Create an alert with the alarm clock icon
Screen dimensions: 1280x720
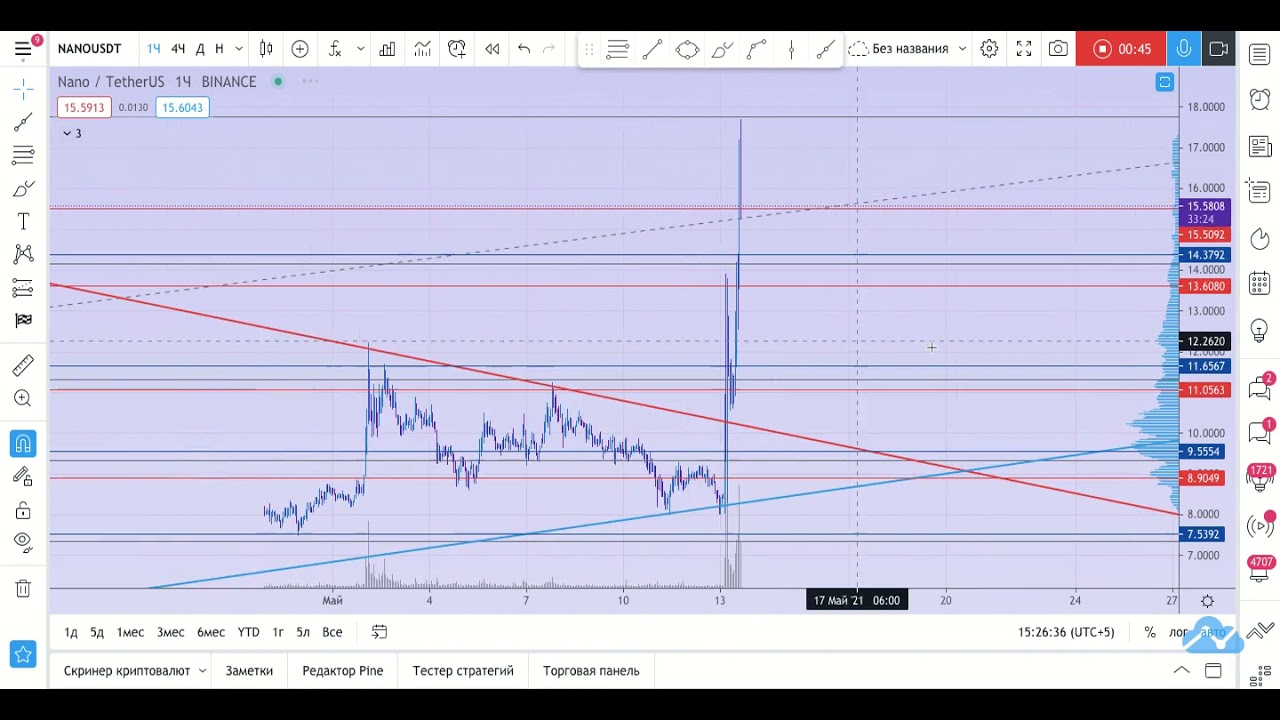pos(457,49)
